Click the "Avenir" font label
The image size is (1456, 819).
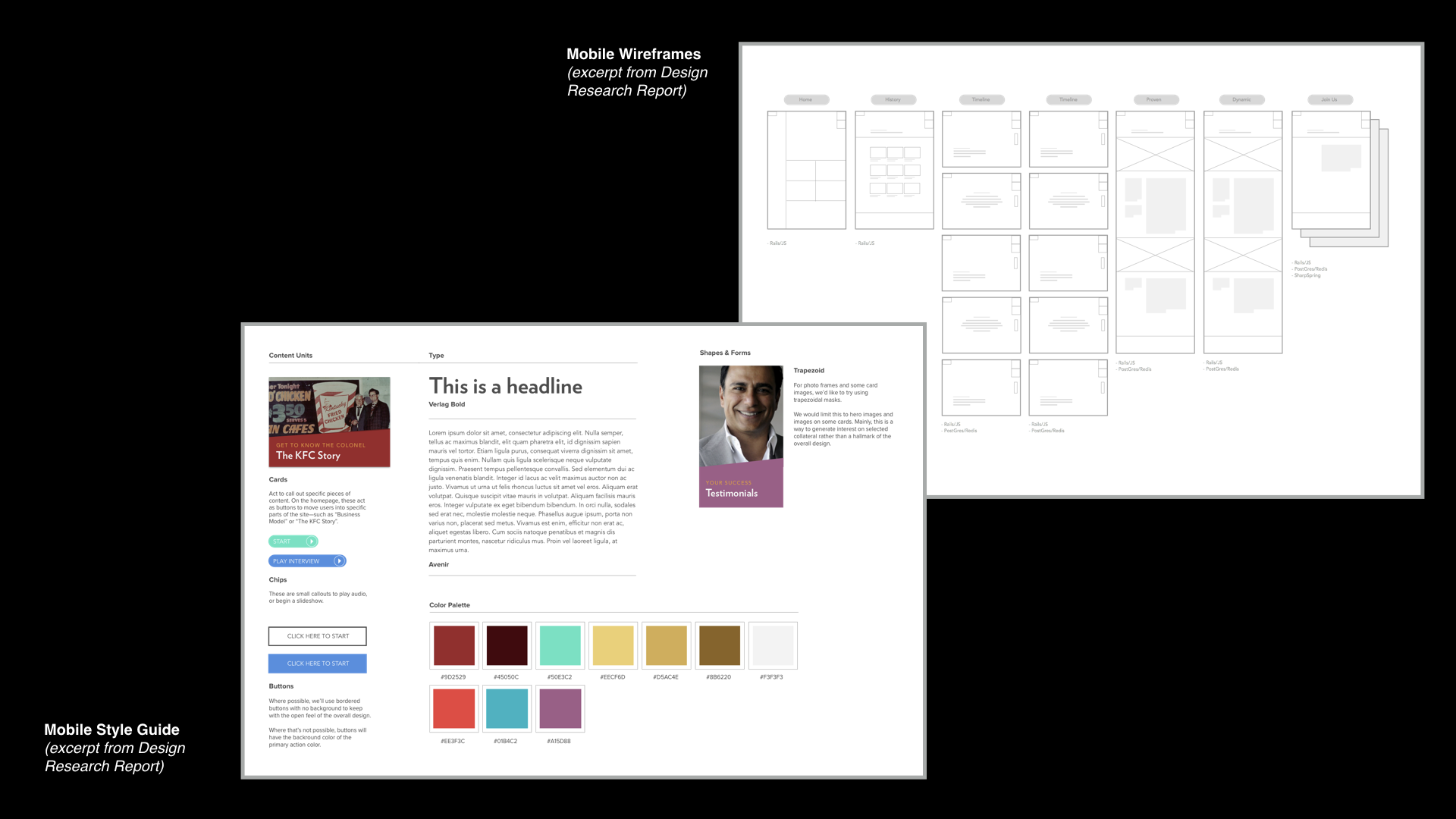[439, 564]
